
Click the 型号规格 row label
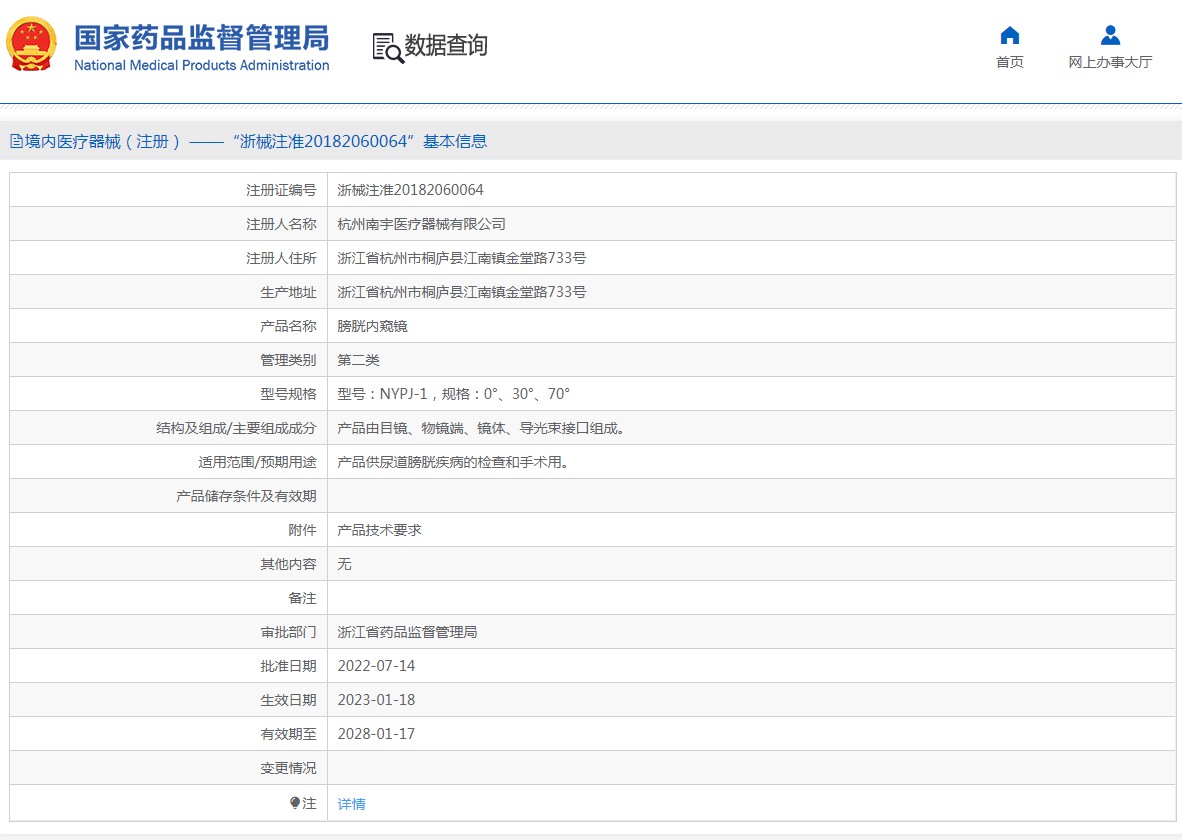[288, 394]
